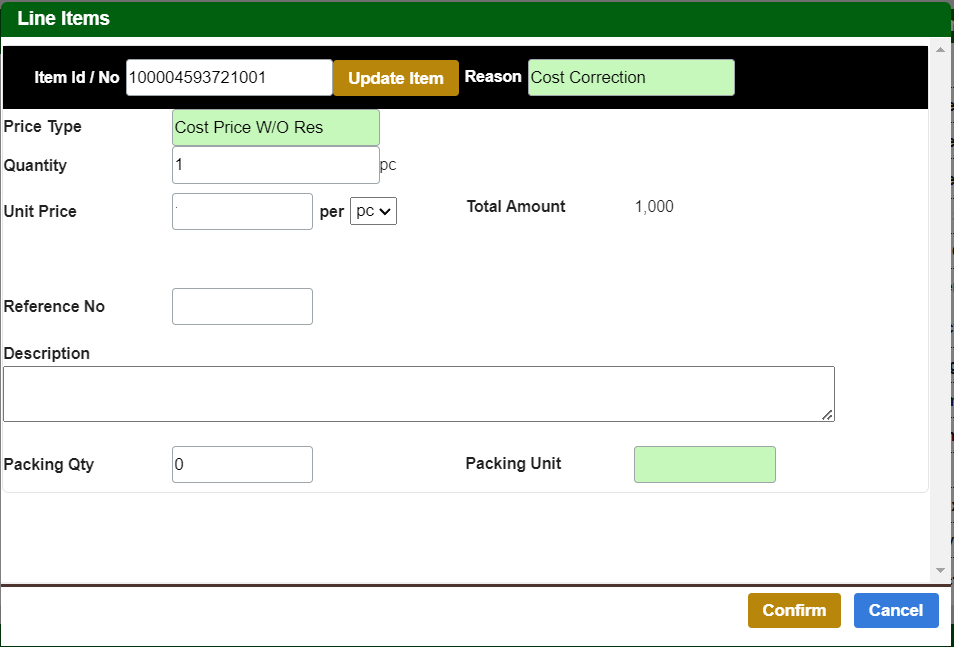Click the Packing Qty input field
Screen dimensions: 954x647
242,465
